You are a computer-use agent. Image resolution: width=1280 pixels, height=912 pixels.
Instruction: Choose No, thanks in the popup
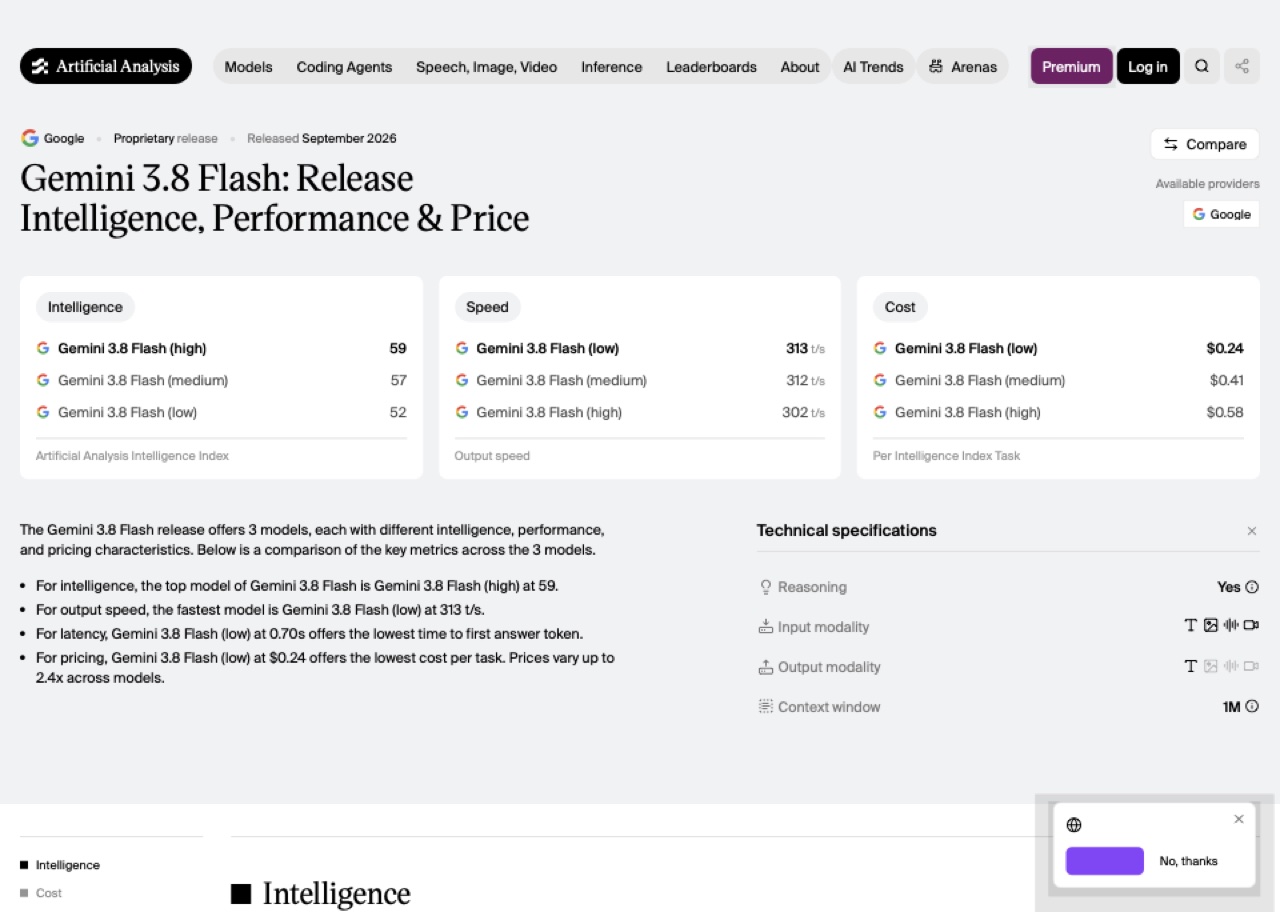[1189, 861]
